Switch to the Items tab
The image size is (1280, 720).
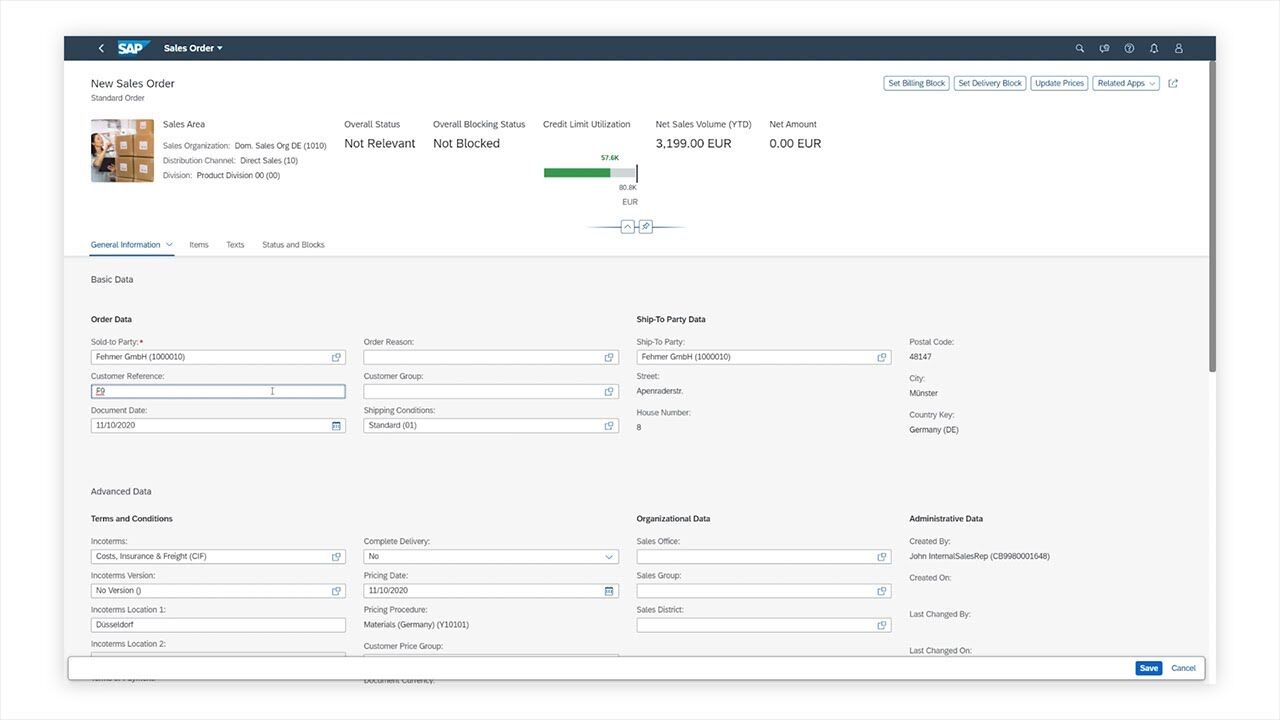click(198, 244)
